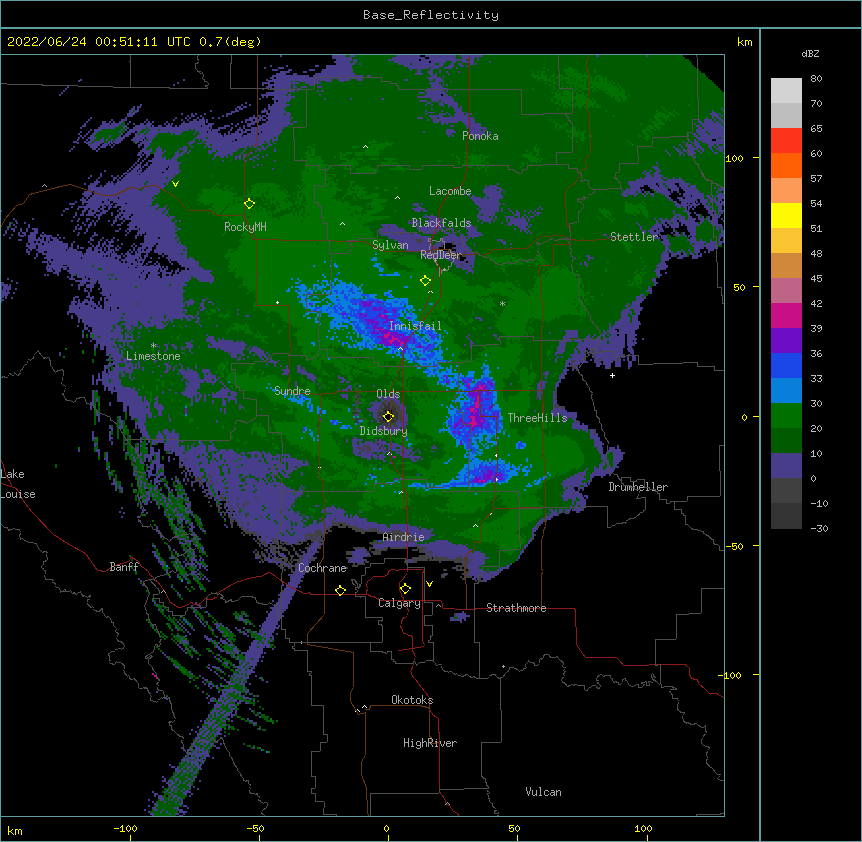The image size is (862, 842).
Task: Click the Olds city label
Action: point(388,394)
